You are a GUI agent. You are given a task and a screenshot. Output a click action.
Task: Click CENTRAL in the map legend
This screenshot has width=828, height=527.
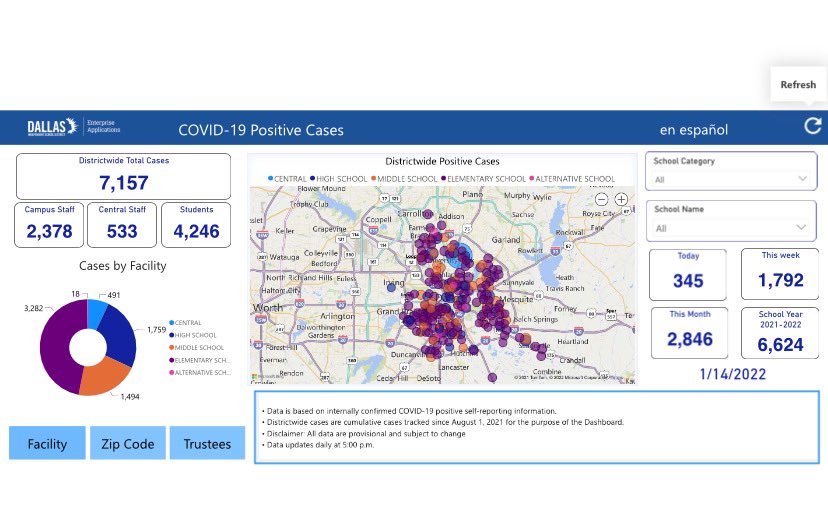coord(287,179)
